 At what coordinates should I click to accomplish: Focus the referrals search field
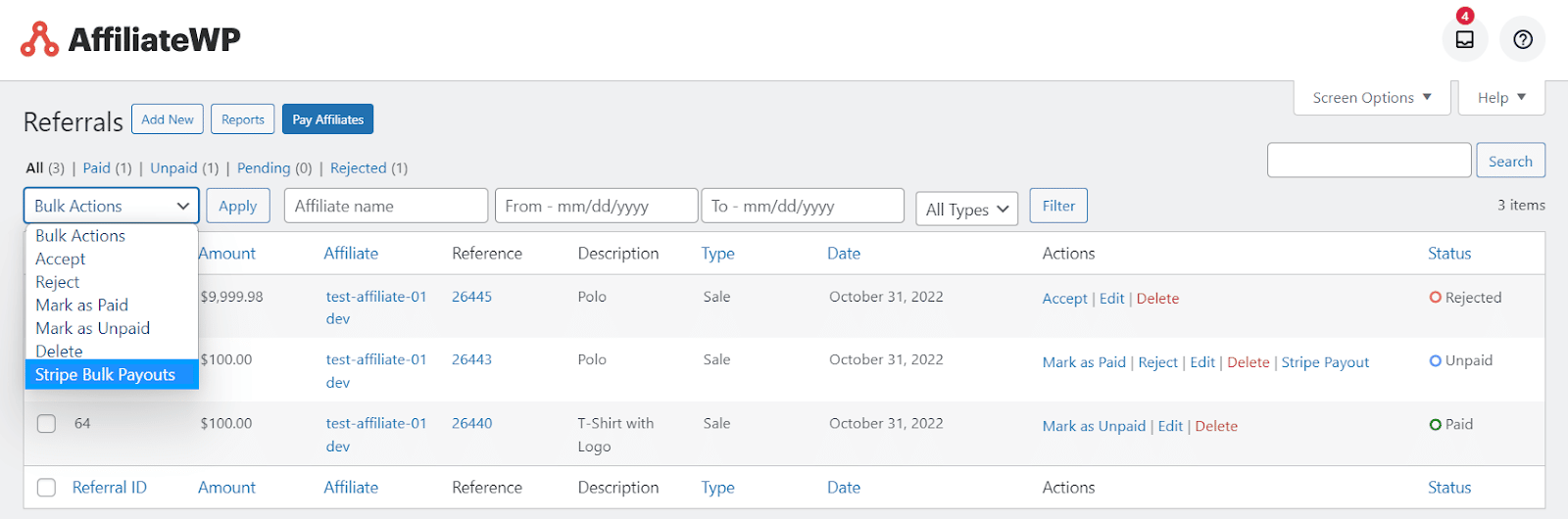pyautogui.click(x=1369, y=161)
